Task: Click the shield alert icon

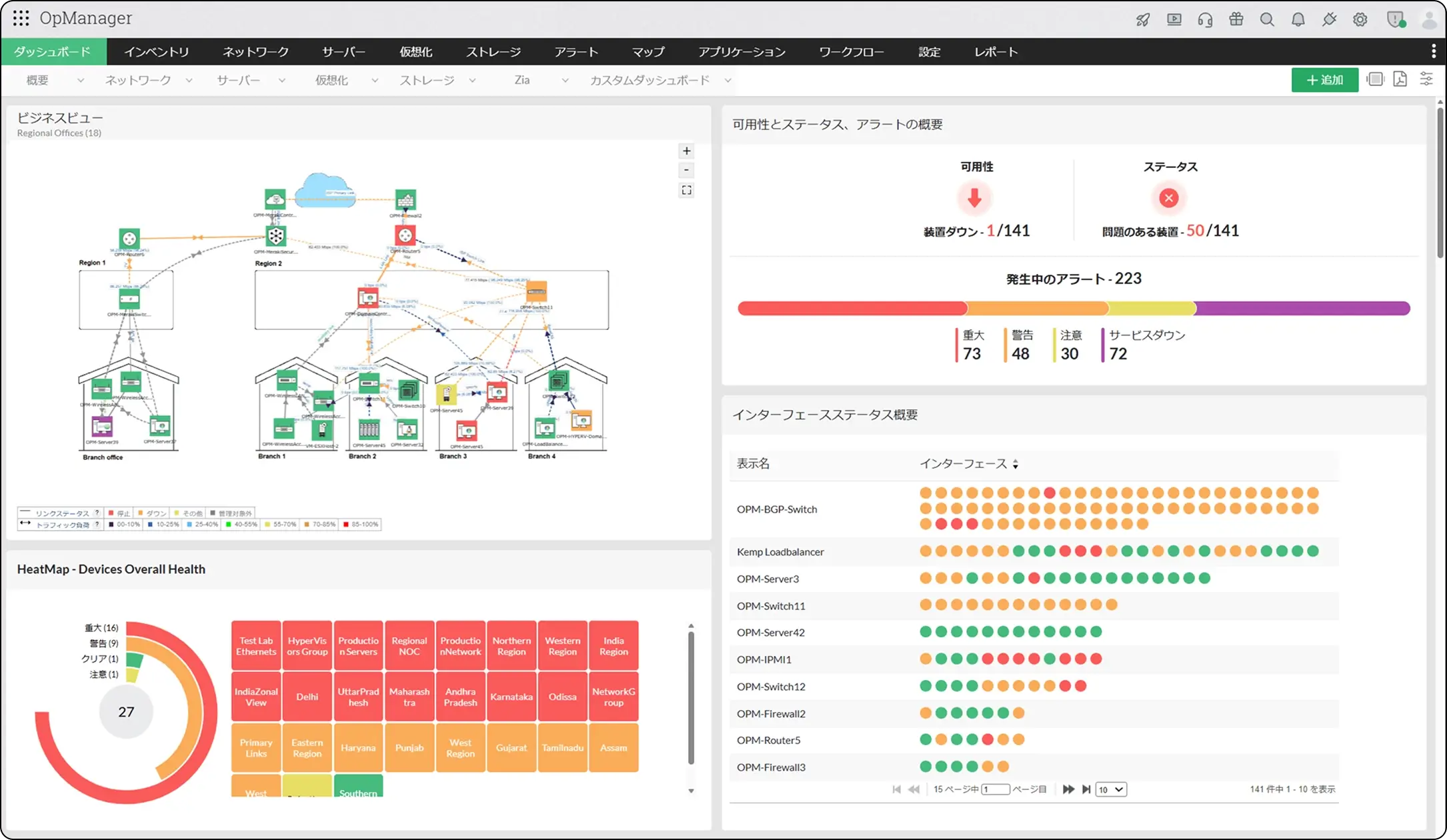Action: [1395, 19]
